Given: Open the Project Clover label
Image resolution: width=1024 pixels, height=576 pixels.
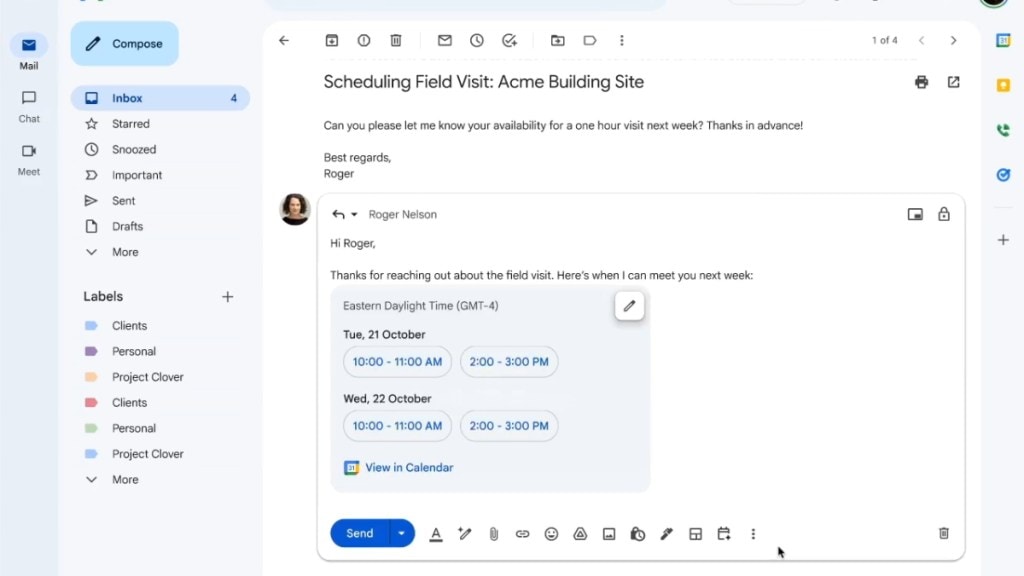Looking at the screenshot, I should [148, 377].
